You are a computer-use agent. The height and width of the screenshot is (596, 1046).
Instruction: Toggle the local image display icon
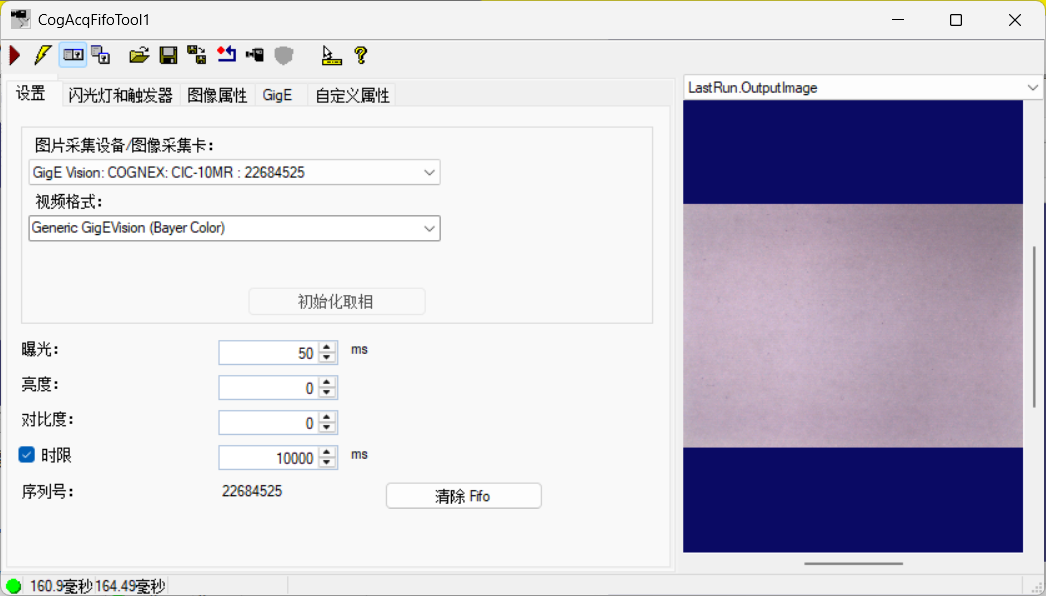(73, 55)
